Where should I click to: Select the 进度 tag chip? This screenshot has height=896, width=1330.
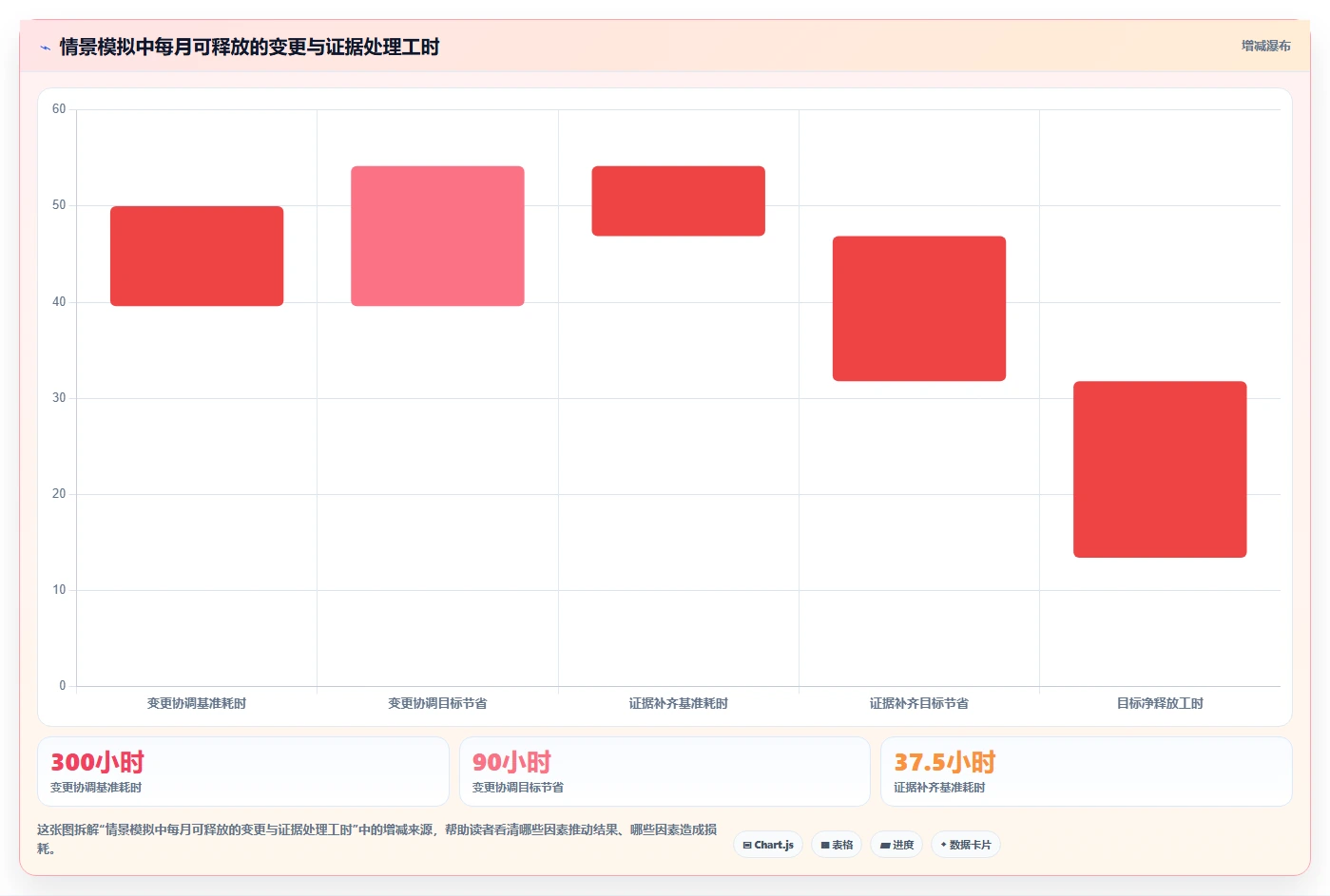(x=896, y=845)
